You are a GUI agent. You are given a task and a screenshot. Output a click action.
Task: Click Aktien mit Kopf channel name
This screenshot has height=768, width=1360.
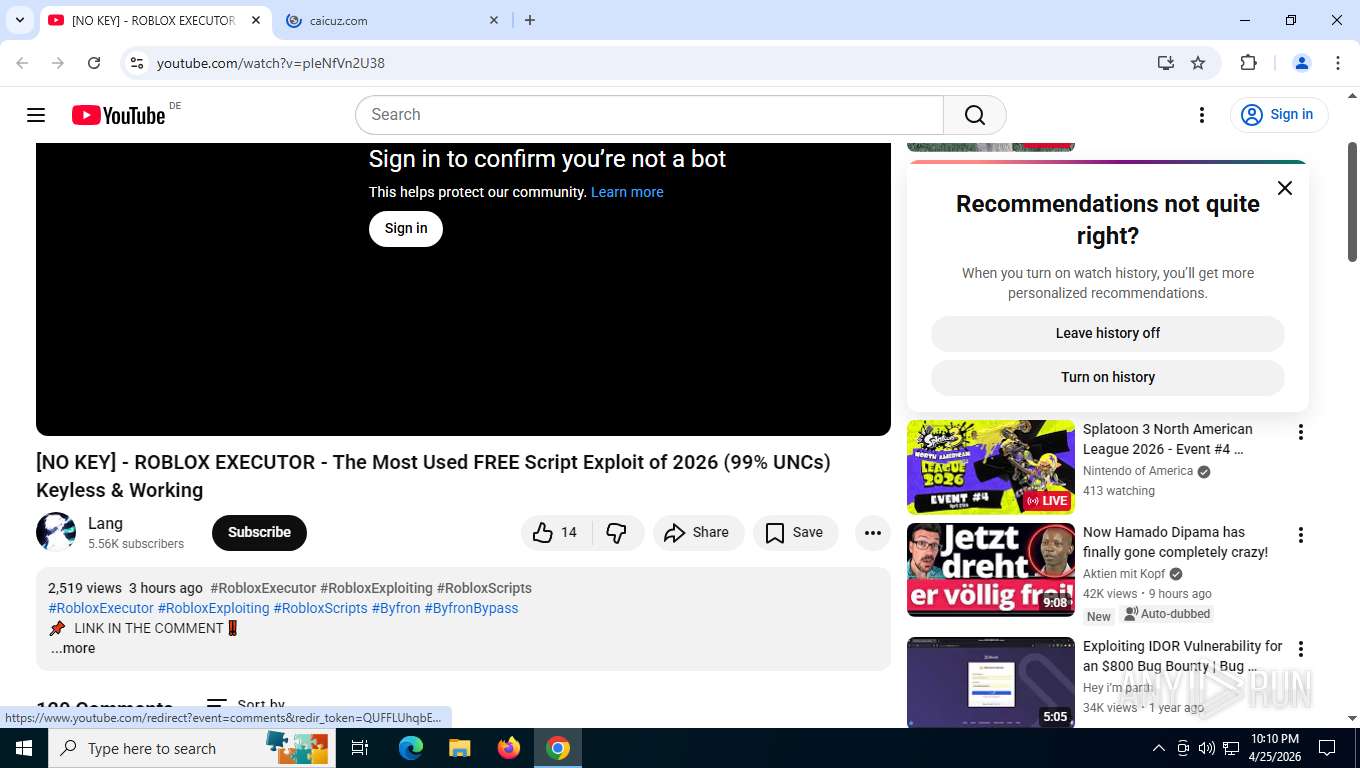[x=1124, y=575]
